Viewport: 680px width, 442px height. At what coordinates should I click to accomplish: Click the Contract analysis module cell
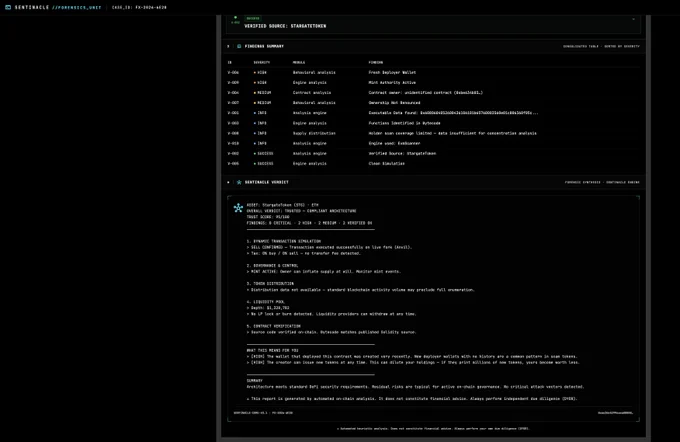[312, 92]
